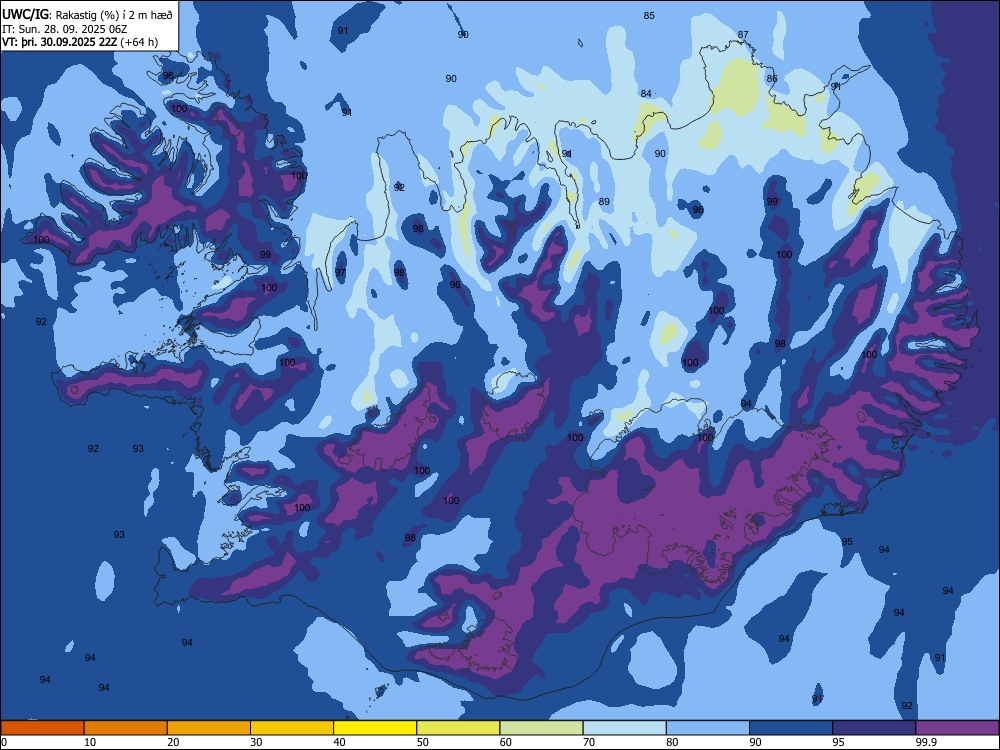Image resolution: width=1000 pixels, height=750 pixels.
Task: Click the legend label 70
Action: click(x=589, y=742)
